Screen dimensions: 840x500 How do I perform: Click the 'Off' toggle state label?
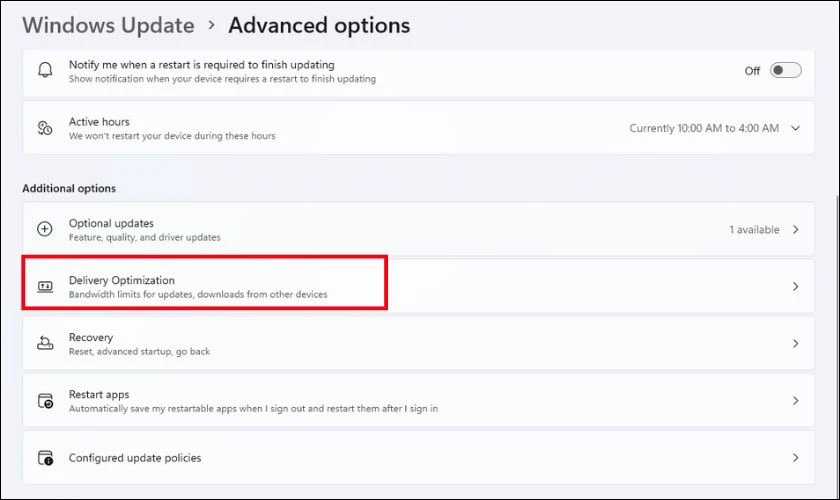[752, 71]
